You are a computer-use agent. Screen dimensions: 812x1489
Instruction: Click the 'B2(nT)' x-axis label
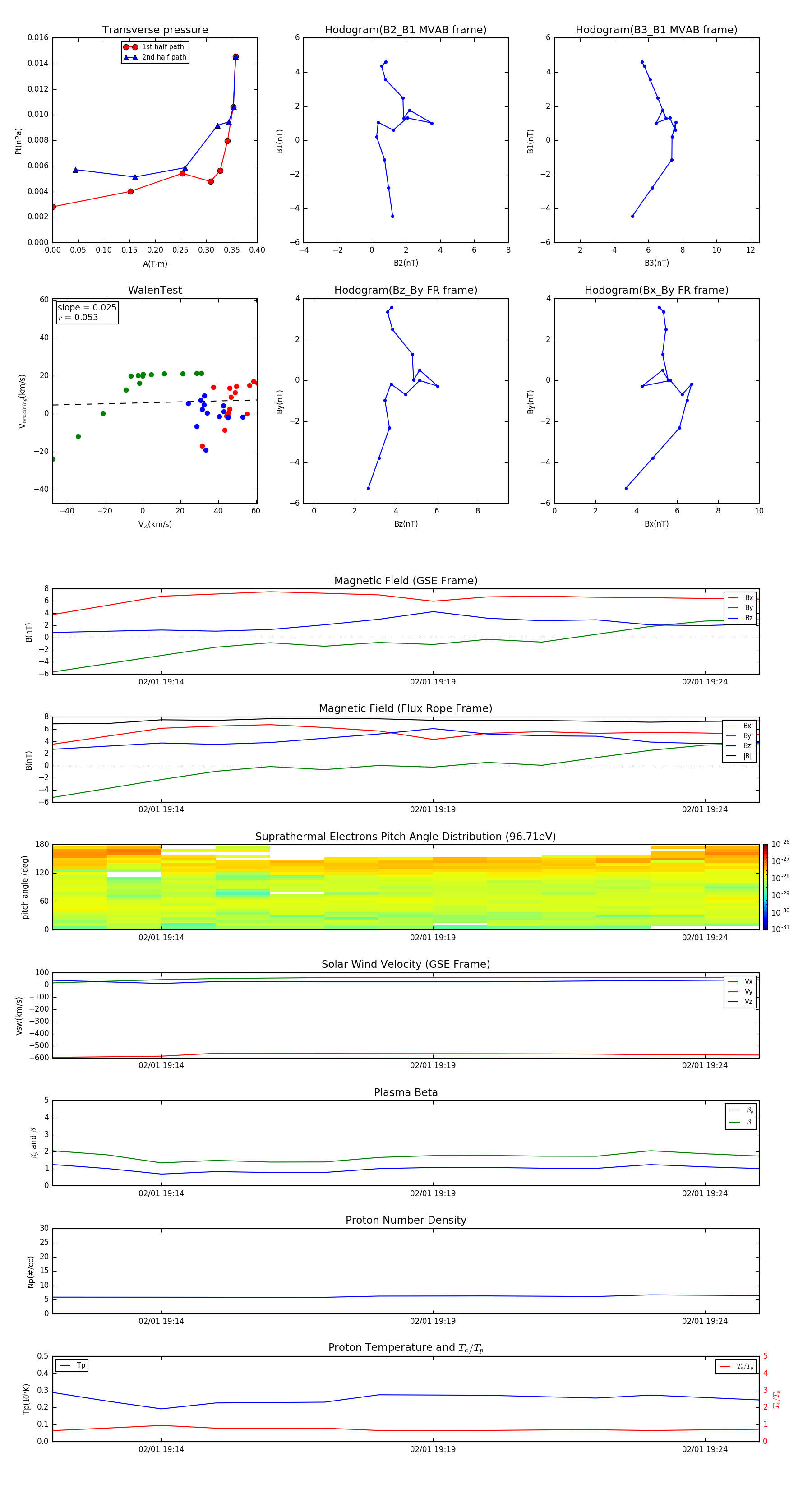[406, 263]
